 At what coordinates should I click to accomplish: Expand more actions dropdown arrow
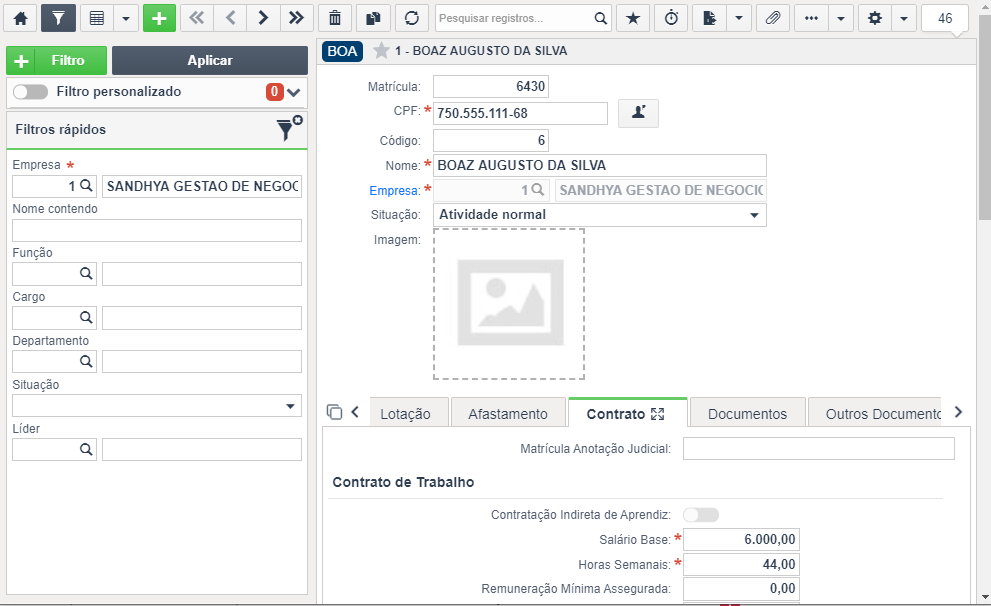tap(841, 18)
